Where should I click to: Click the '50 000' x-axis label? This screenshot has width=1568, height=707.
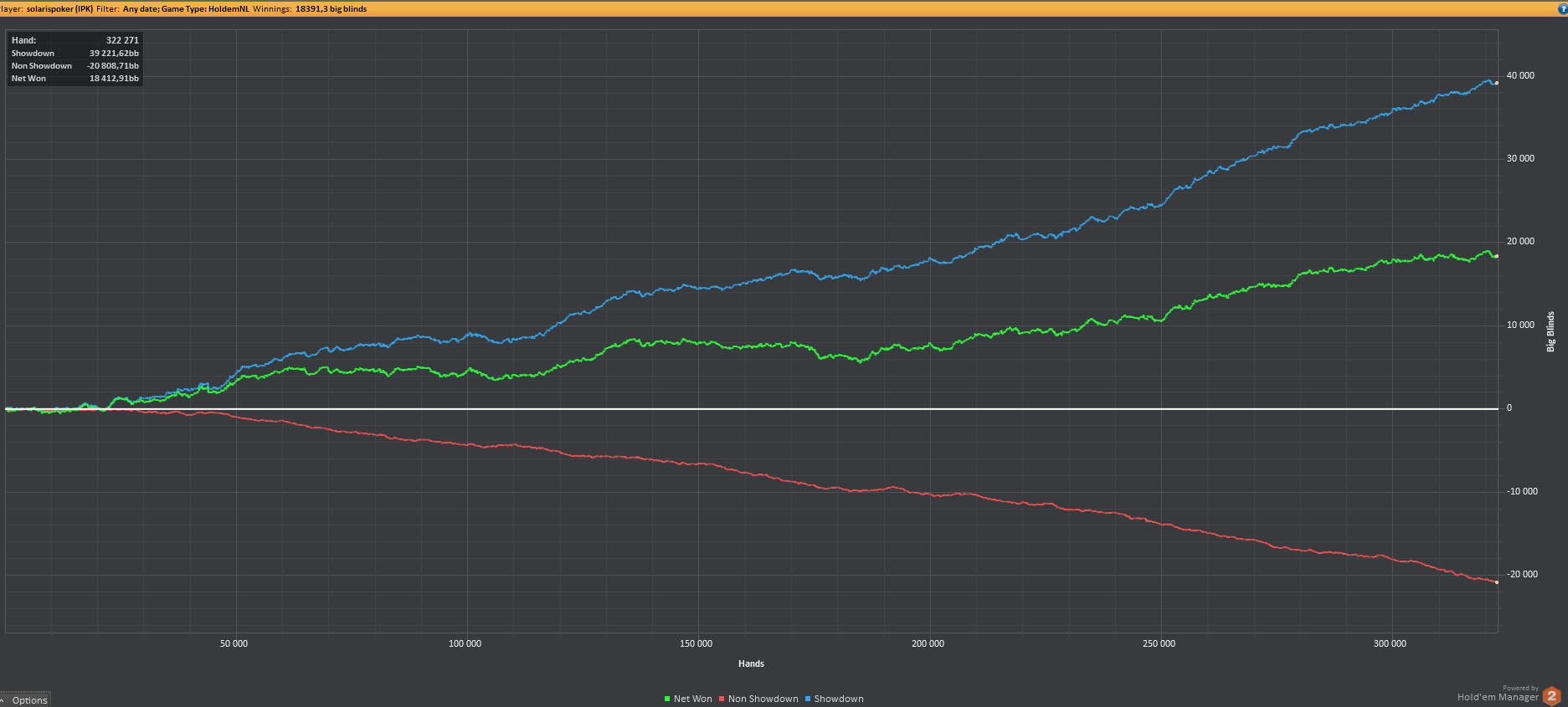pos(234,643)
